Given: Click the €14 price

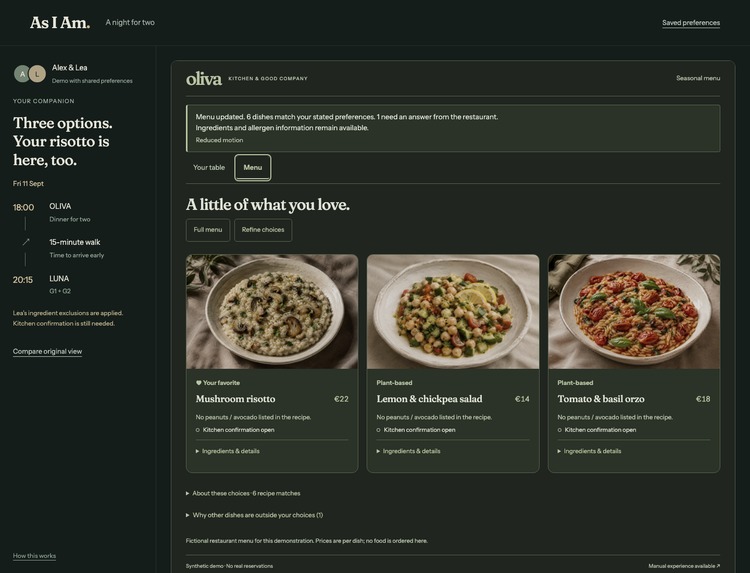Looking at the screenshot, I should [x=522, y=399].
